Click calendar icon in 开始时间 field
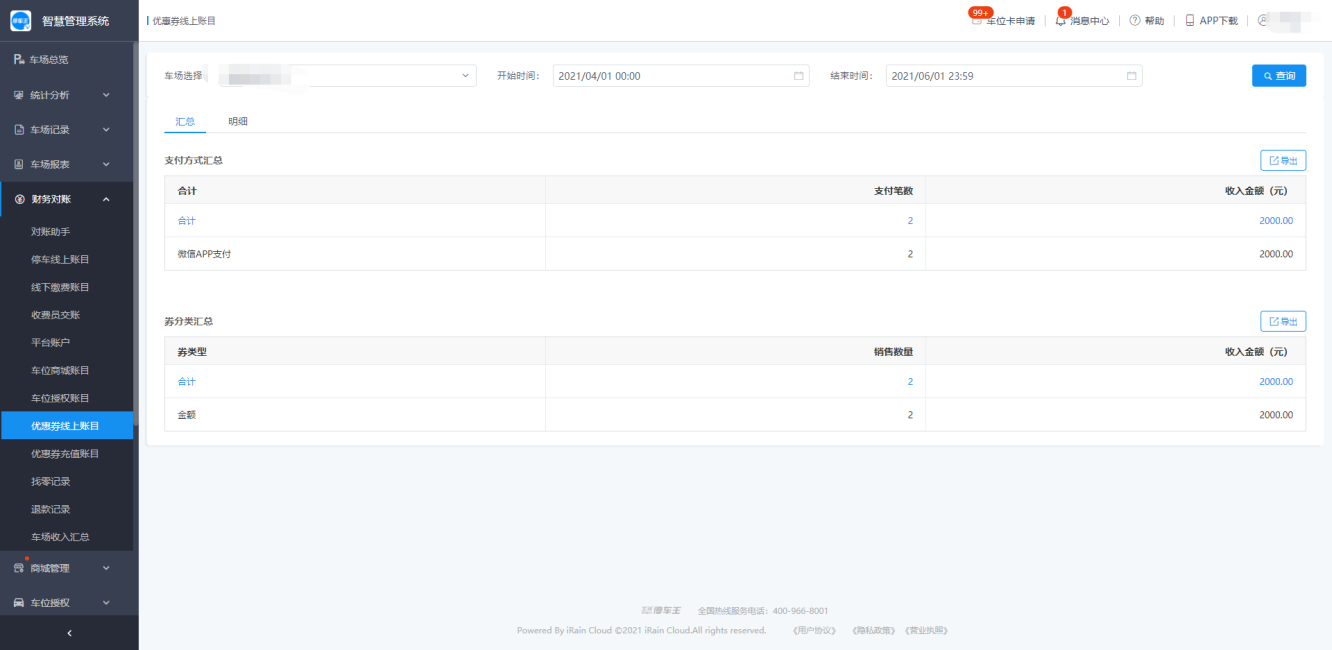The image size is (1332, 650). point(799,76)
